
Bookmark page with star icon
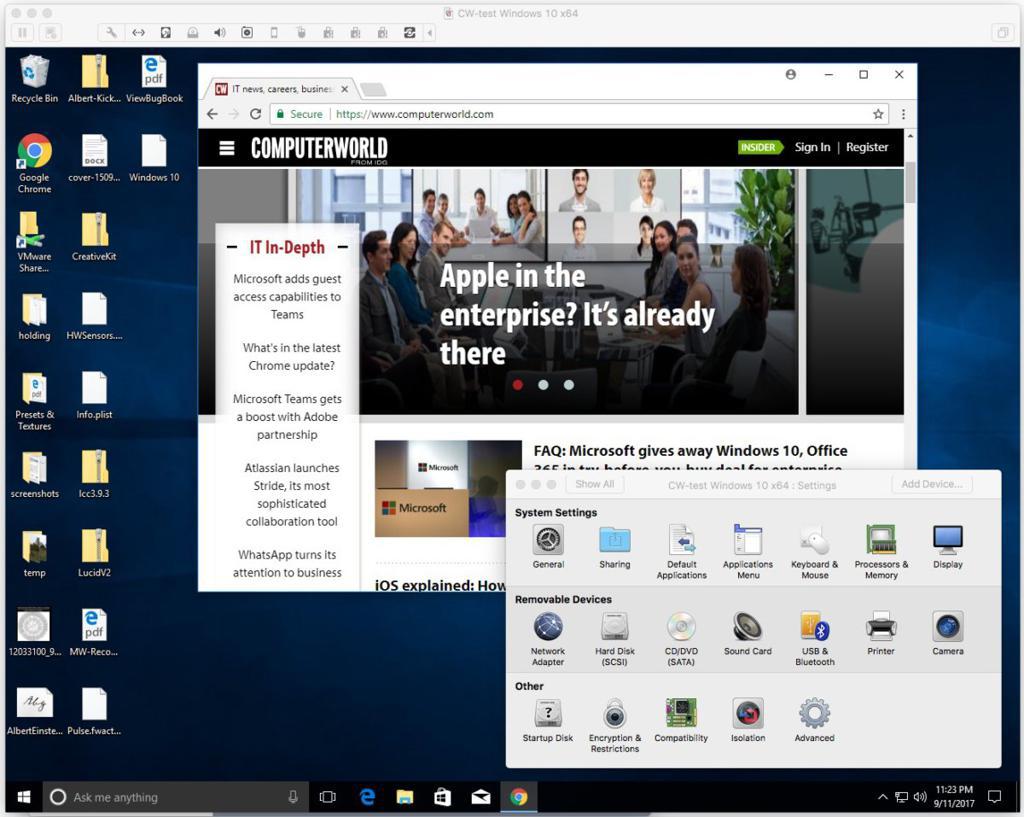[878, 114]
